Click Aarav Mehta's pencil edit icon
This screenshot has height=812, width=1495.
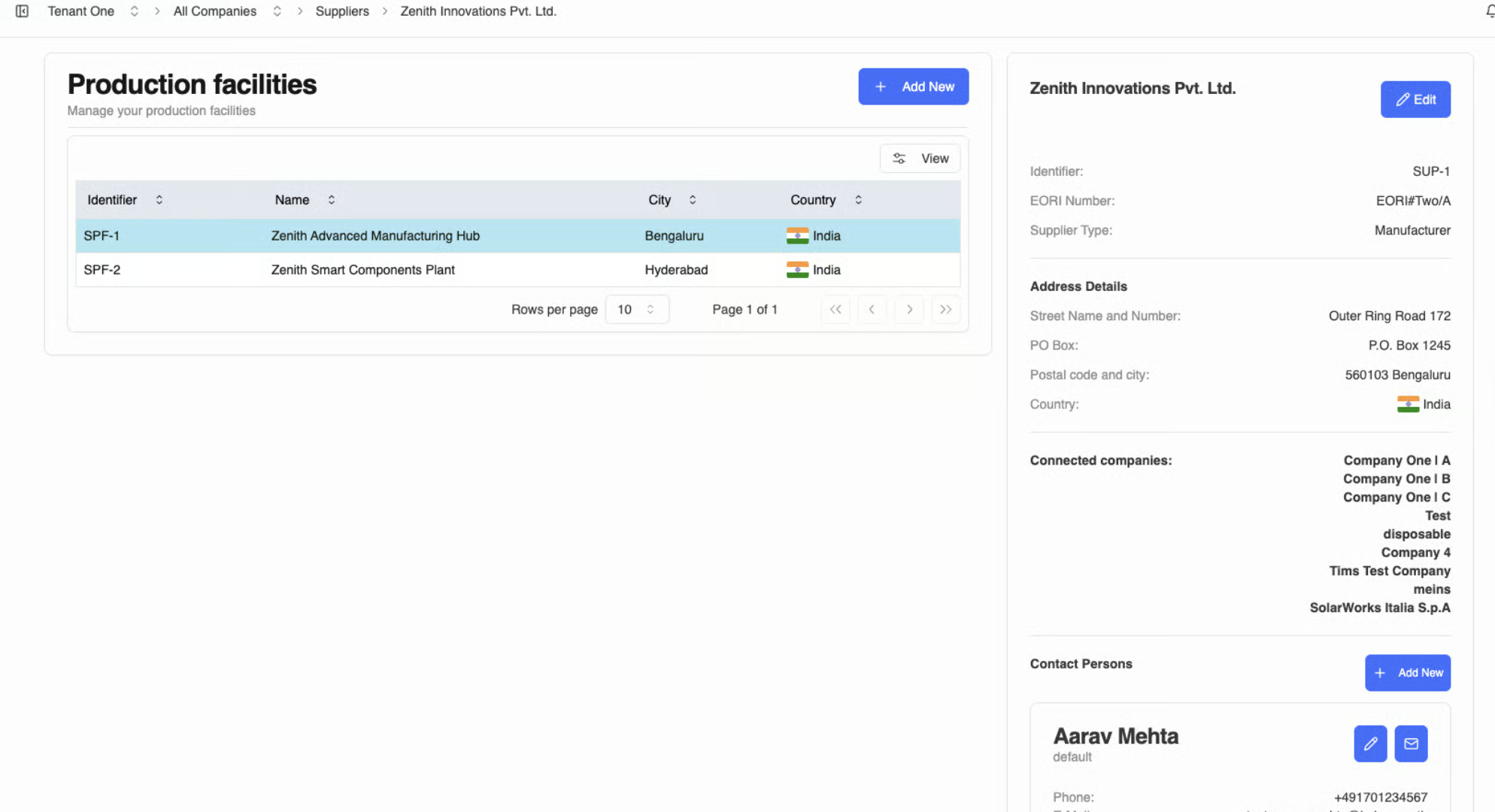point(1370,744)
